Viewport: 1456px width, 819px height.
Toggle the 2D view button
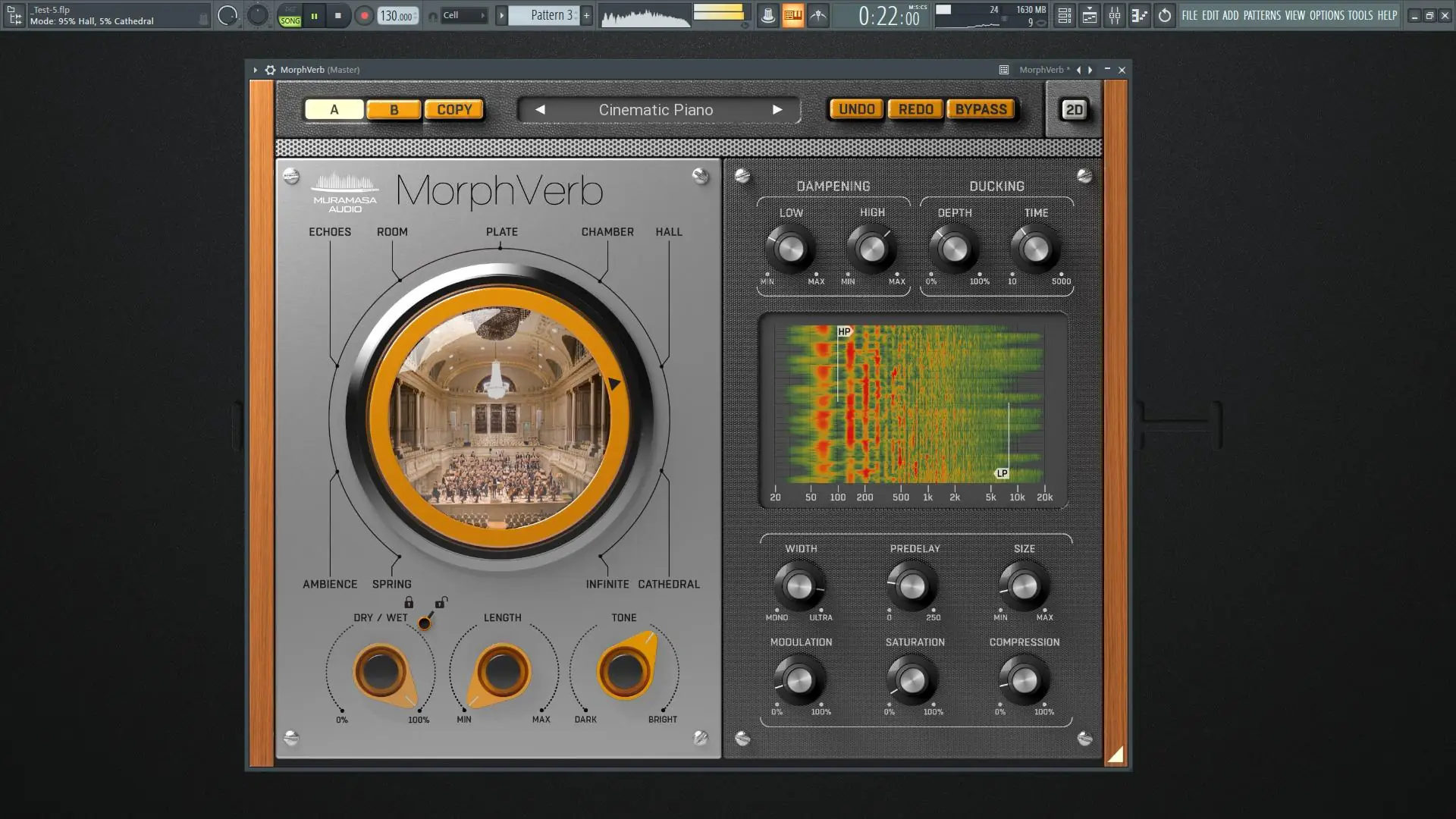[x=1074, y=110]
